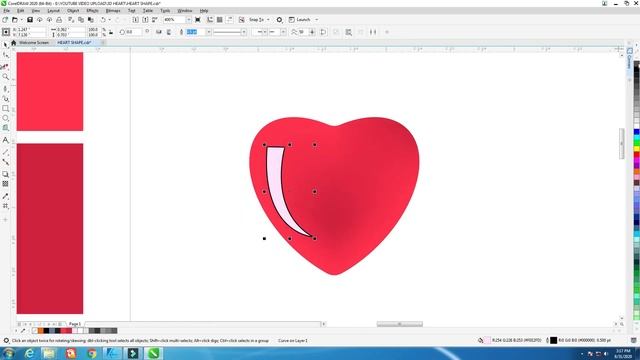The width and height of the screenshot is (640, 360).
Task: Switch to the HEART SHAPE.cdr tab
Action: click(74, 42)
